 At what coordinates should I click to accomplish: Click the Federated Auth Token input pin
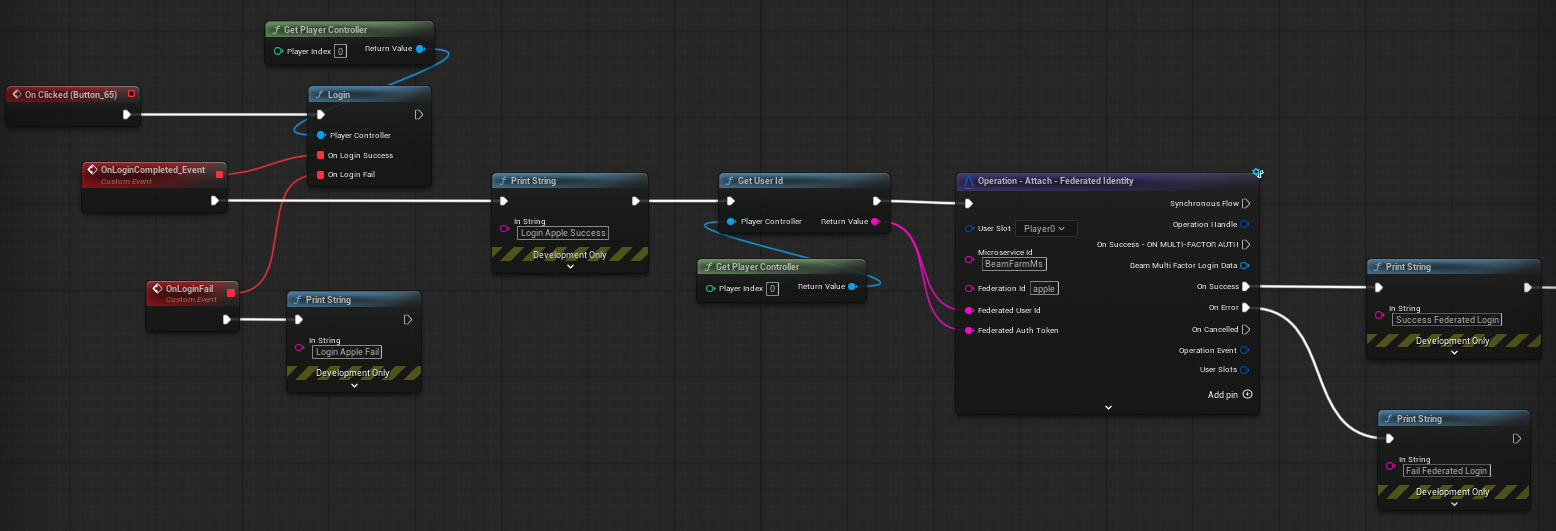coord(968,330)
